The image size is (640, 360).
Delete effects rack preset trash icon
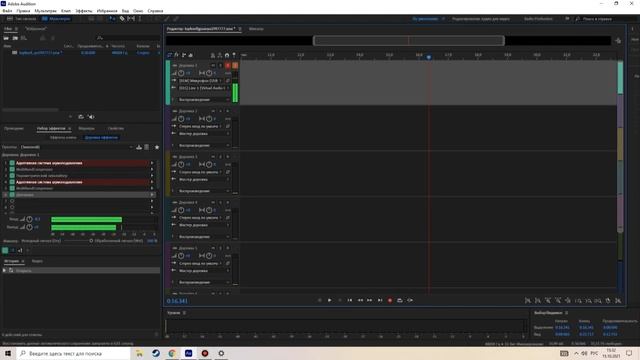[147, 147]
